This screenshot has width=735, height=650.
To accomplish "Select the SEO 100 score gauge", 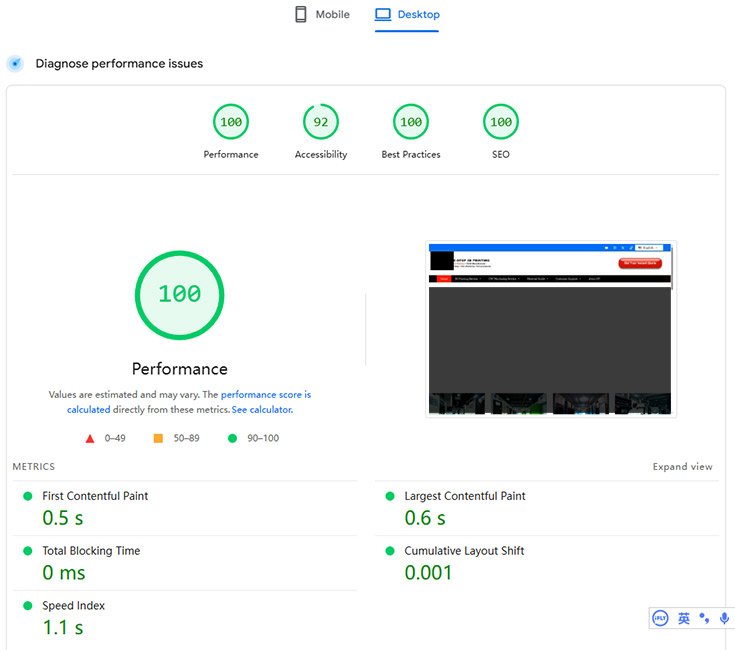I will [501, 123].
